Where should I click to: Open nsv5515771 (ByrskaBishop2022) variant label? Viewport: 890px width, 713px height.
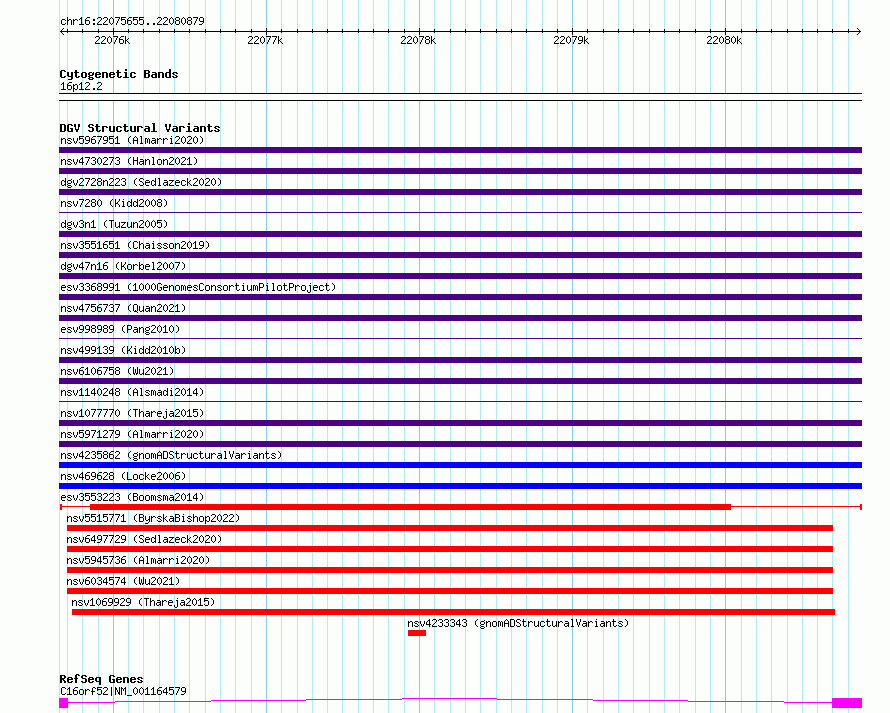(153, 518)
